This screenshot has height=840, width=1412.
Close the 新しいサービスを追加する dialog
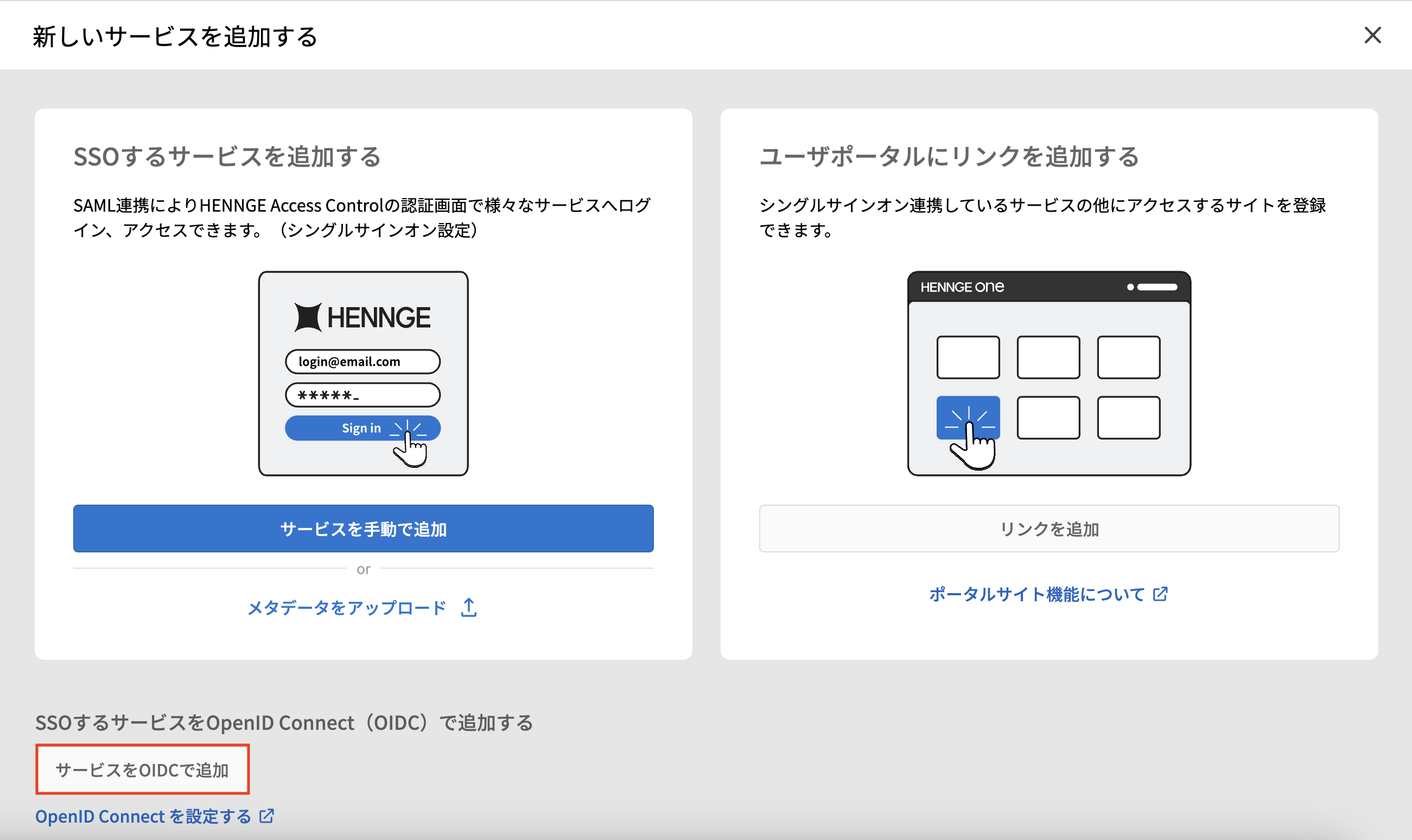1372,36
